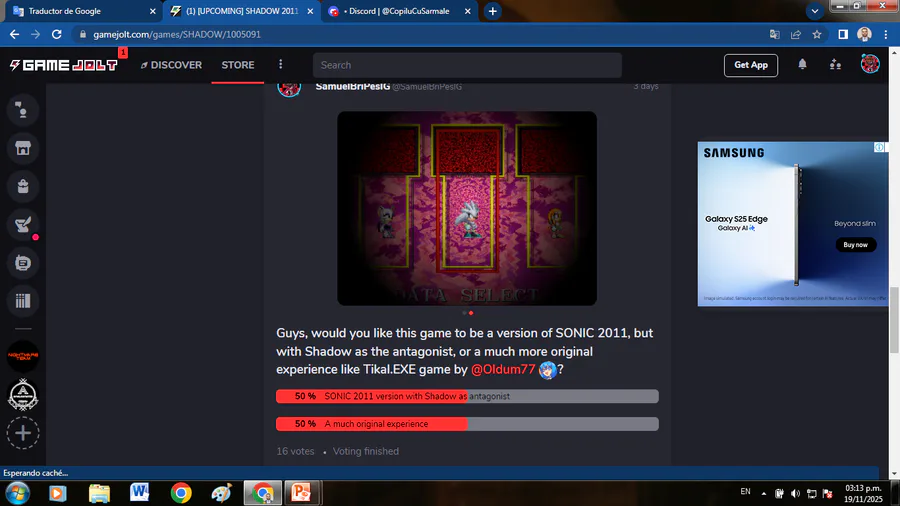Click the Get App button

[x=750, y=65]
